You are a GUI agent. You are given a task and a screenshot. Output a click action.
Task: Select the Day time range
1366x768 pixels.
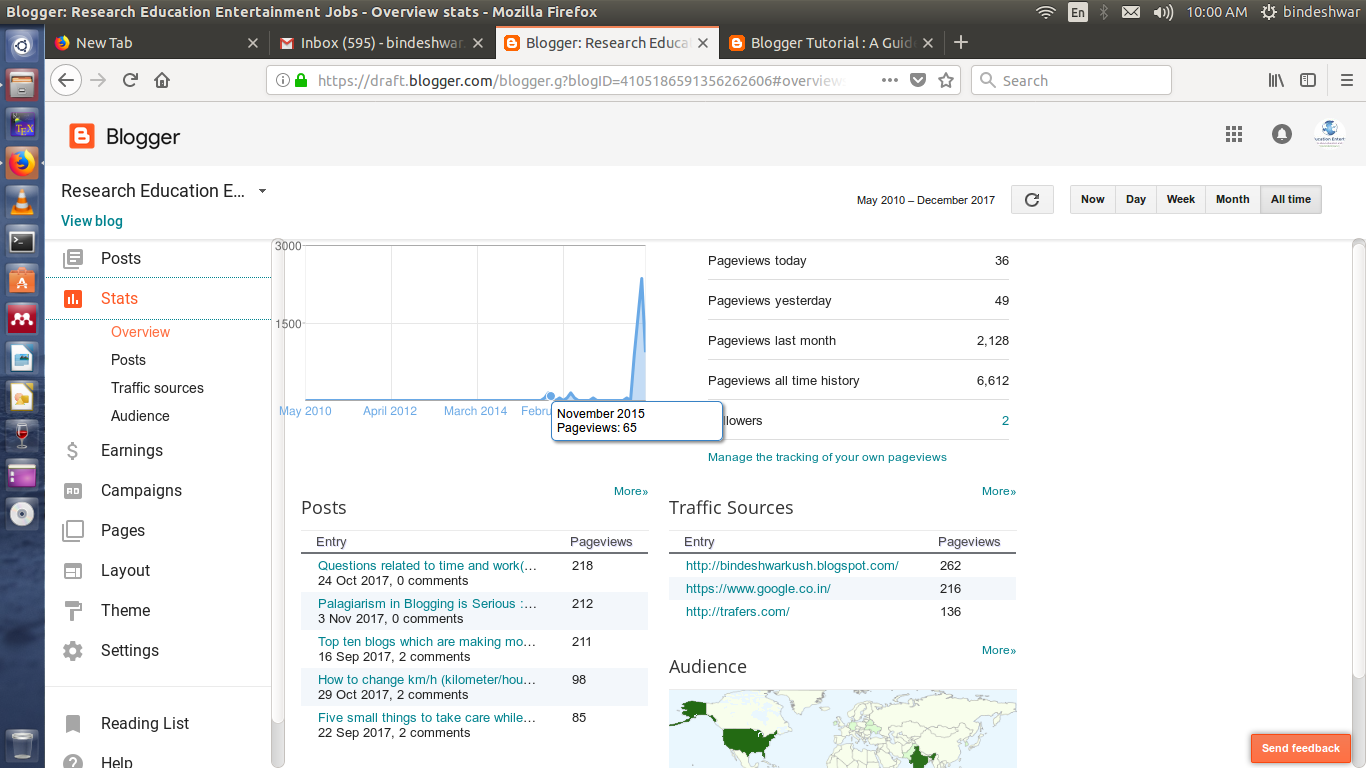pyautogui.click(x=1136, y=200)
